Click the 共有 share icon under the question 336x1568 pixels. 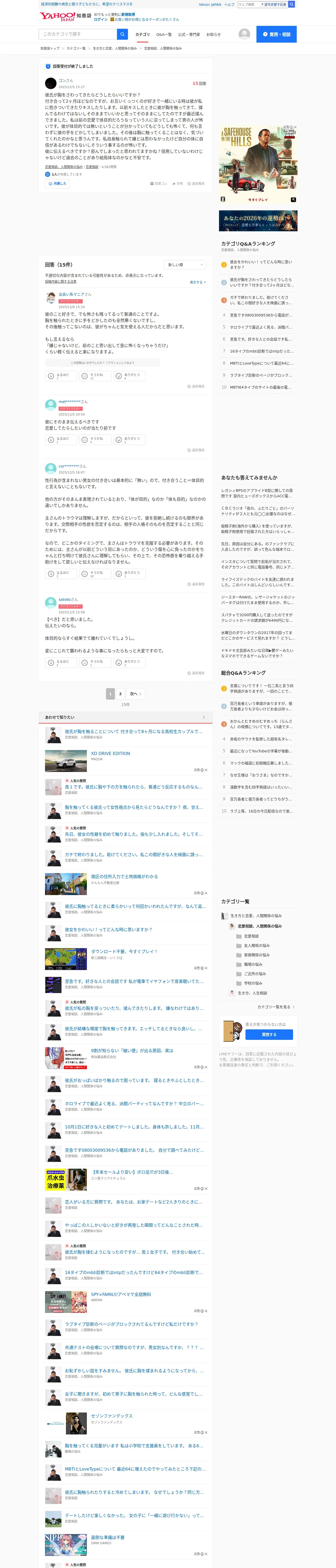[x=177, y=183]
